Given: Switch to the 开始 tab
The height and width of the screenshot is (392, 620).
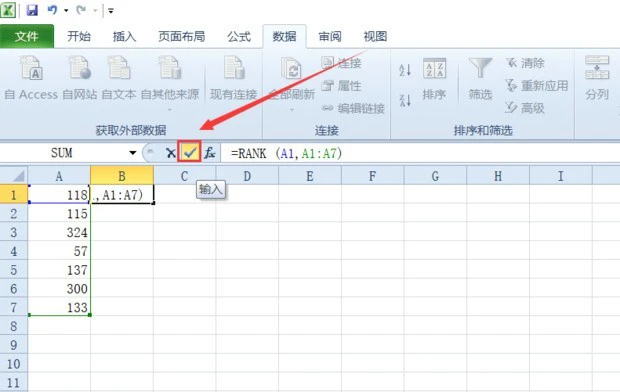Looking at the screenshot, I should pos(79,36).
